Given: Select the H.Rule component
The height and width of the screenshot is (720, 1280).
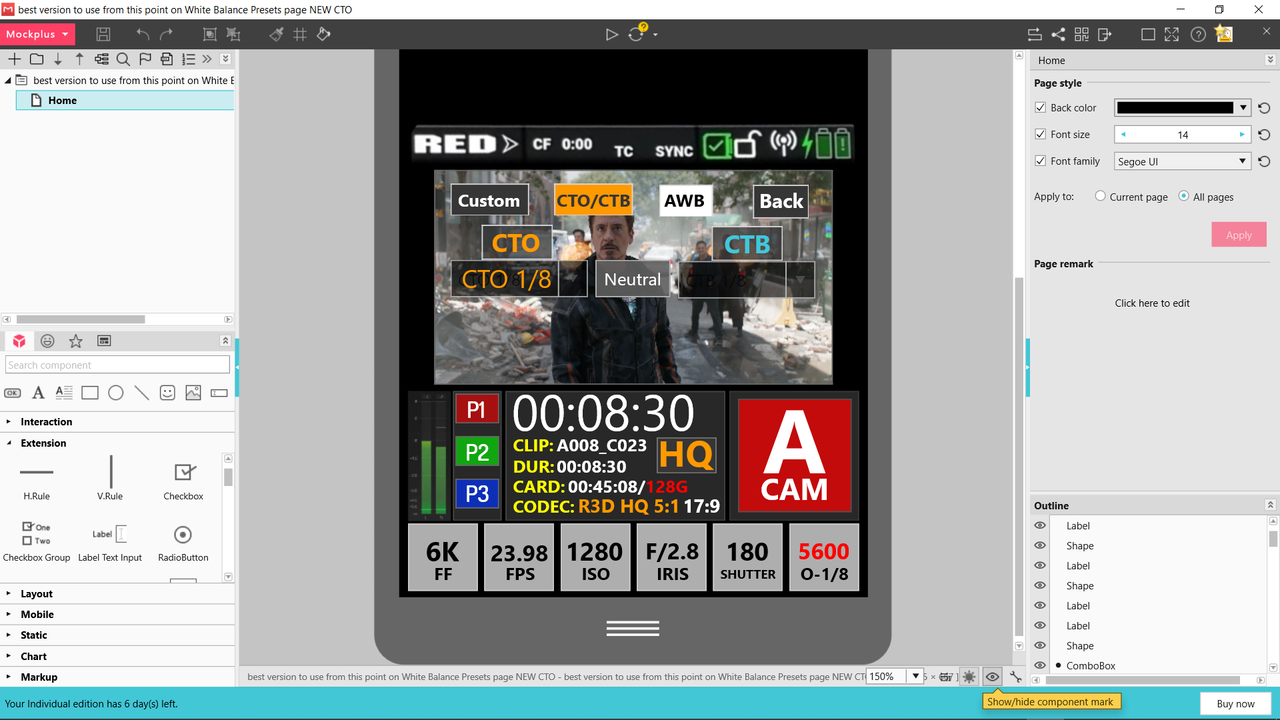Looking at the screenshot, I should click(x=37, y=479).
